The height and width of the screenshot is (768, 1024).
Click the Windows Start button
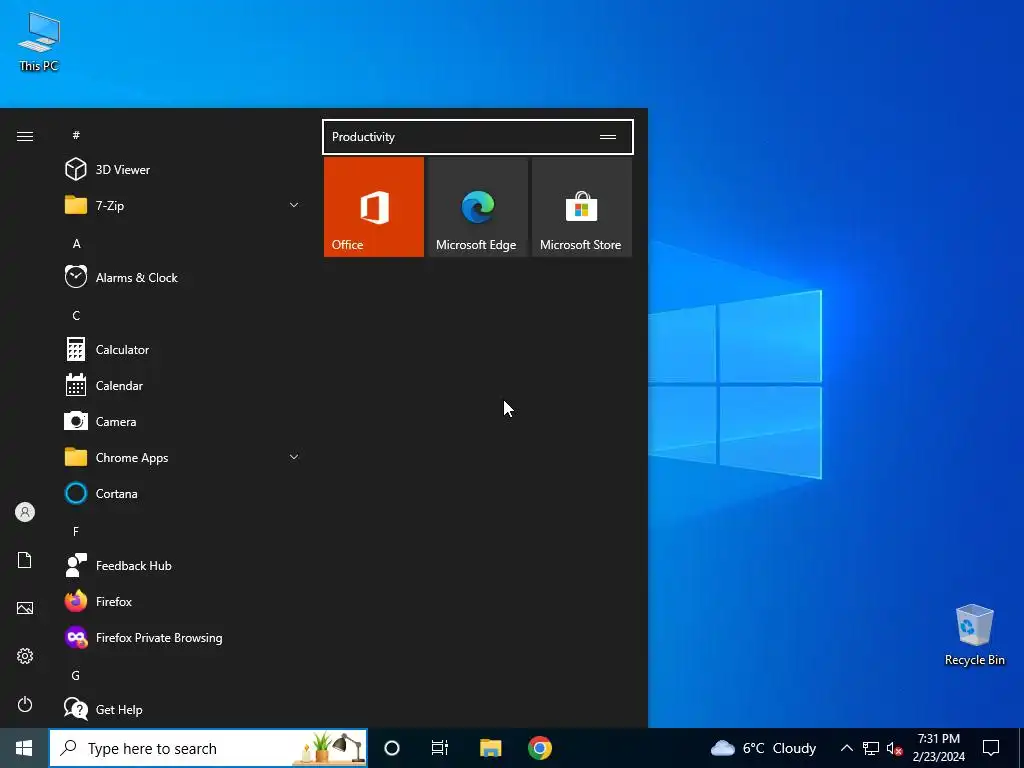pos(24,748)
